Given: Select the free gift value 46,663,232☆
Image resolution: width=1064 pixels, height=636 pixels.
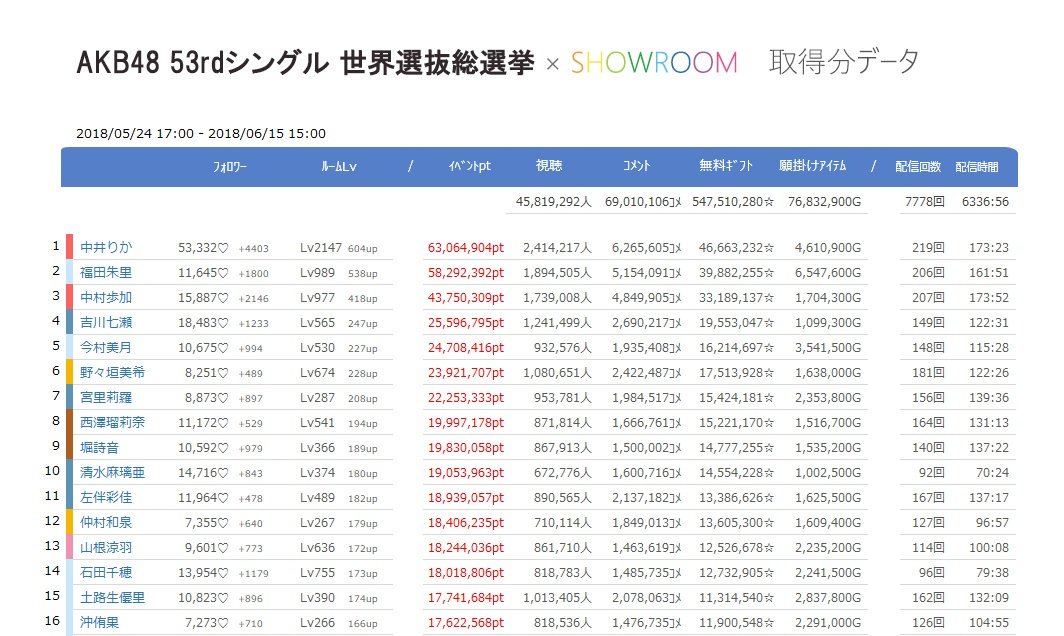Looking at the screenshot, I should point(736,248).
